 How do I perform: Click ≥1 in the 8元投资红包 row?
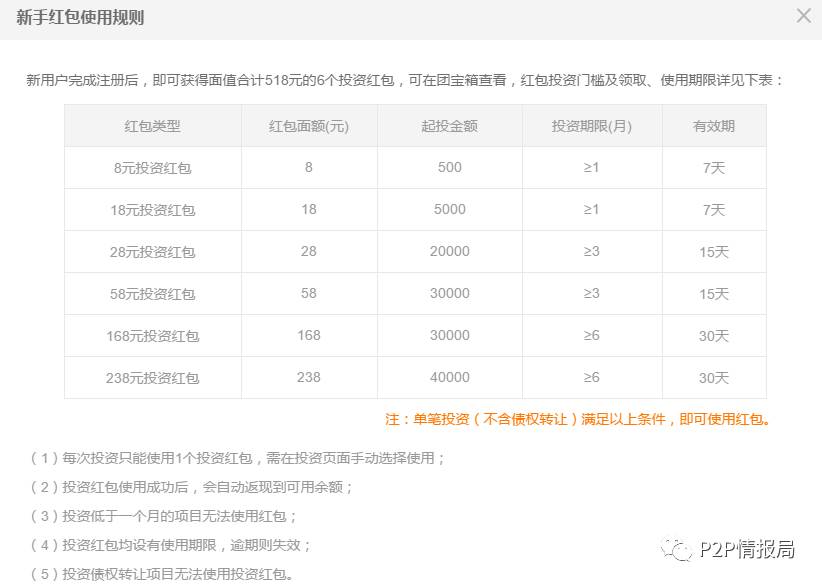point(592,167)
